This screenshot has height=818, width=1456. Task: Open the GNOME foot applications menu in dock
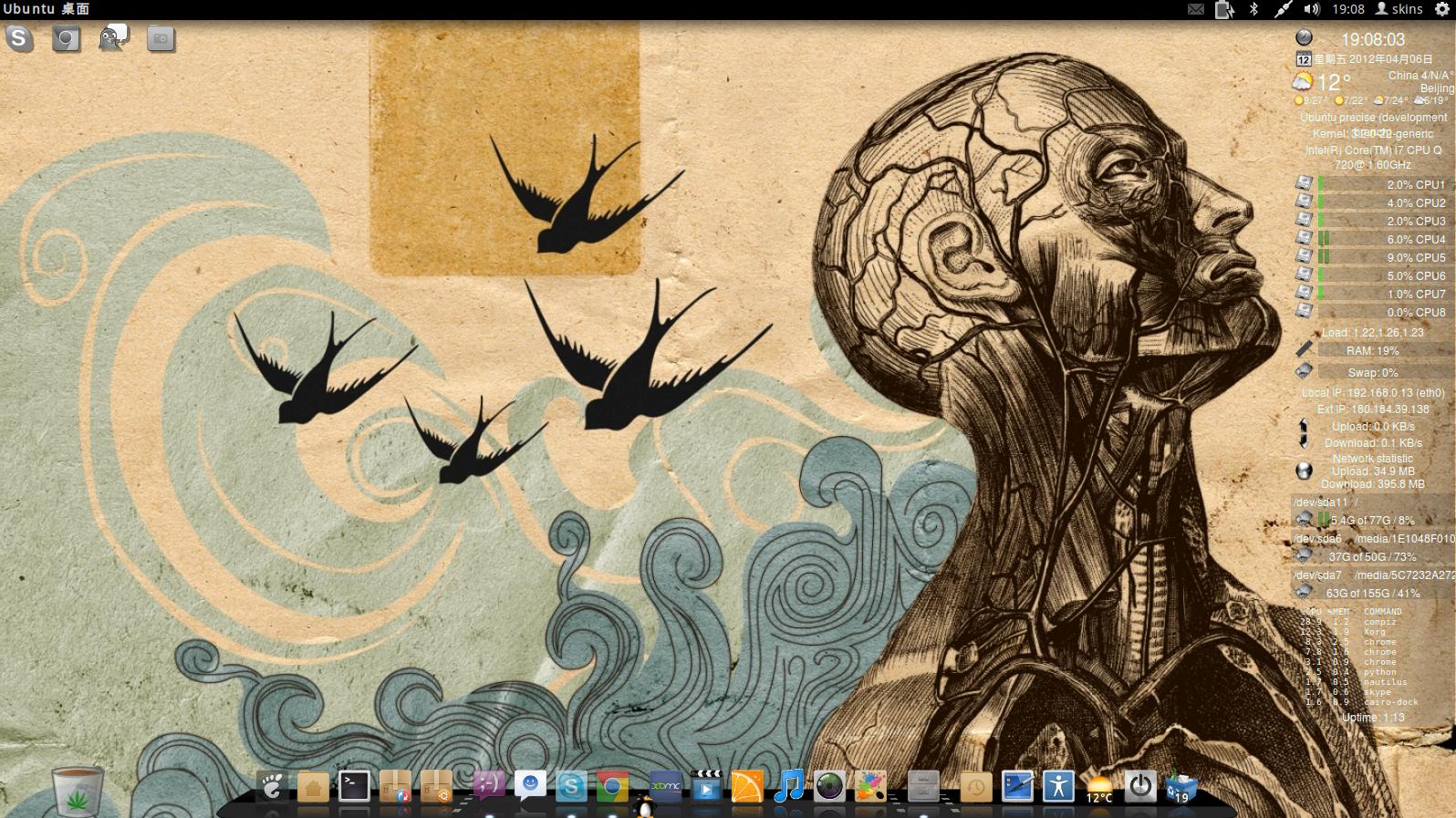point(271,786)
